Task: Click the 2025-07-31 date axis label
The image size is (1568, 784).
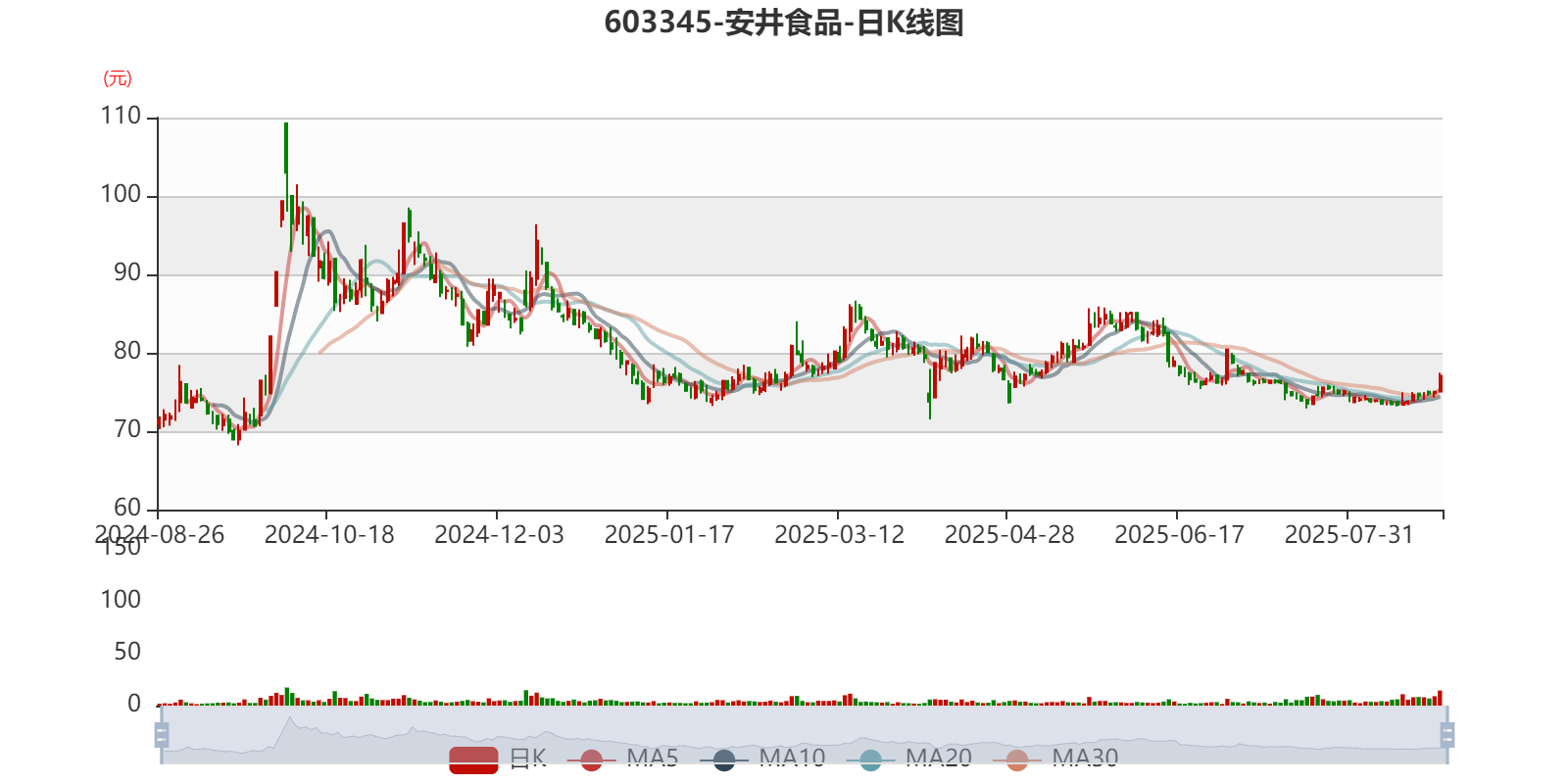Action: click(x=1349, y=535)
